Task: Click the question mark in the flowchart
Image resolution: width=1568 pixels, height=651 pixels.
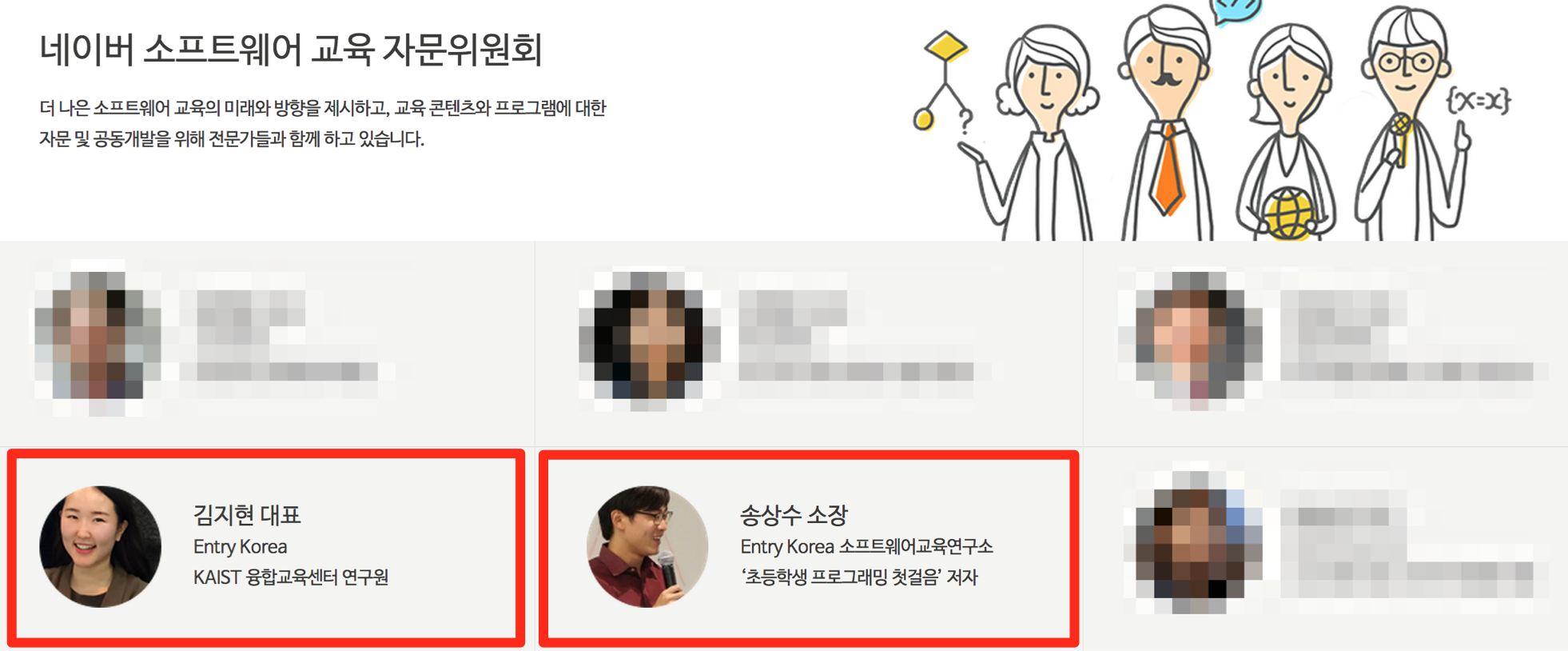Action: pyautogui.click(x=965, y=121)
